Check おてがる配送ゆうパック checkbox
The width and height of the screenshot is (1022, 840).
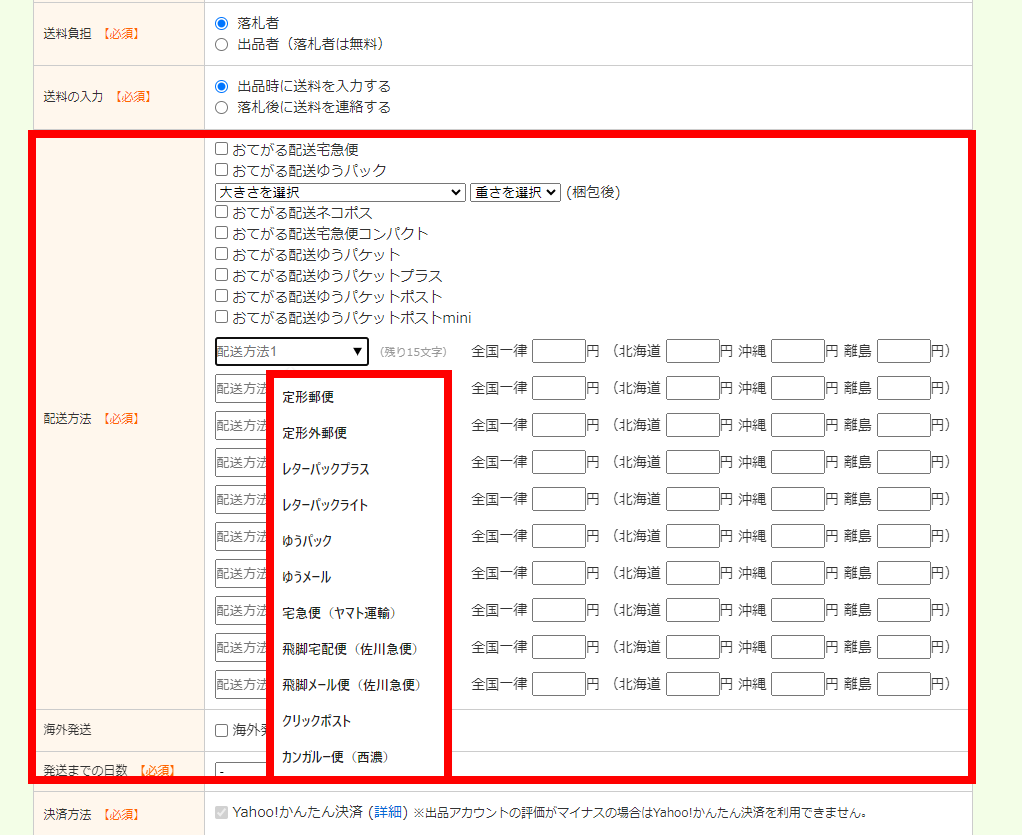(x=222, y=170)
